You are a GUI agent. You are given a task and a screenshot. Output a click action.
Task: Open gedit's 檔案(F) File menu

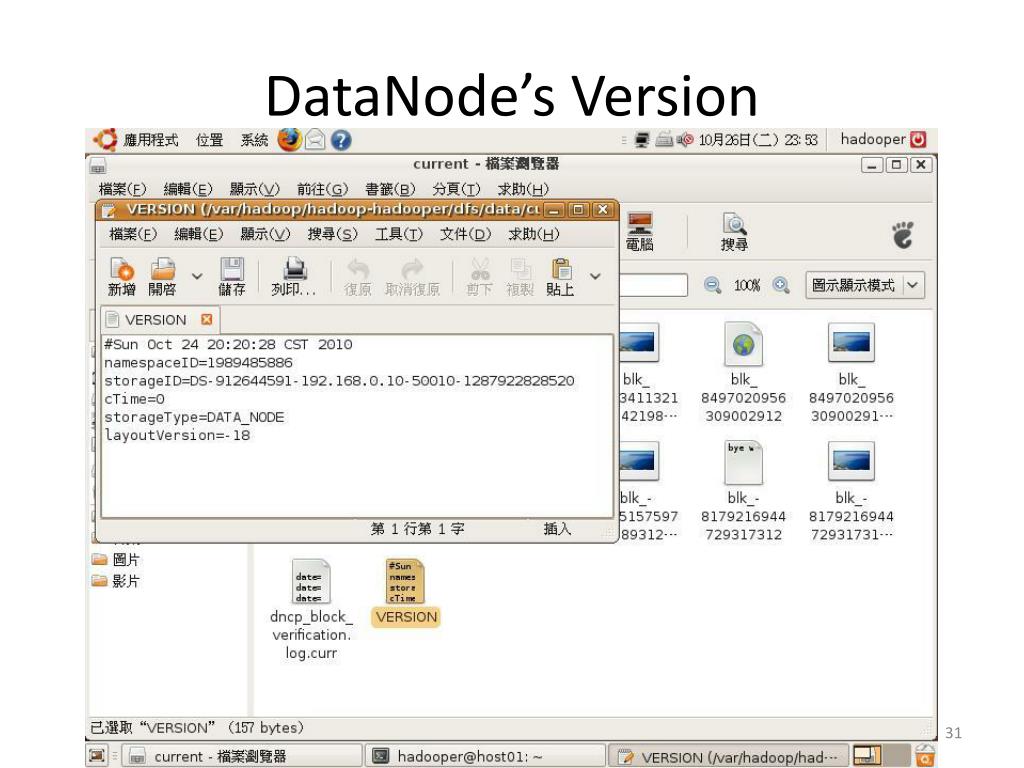(133, 234)
